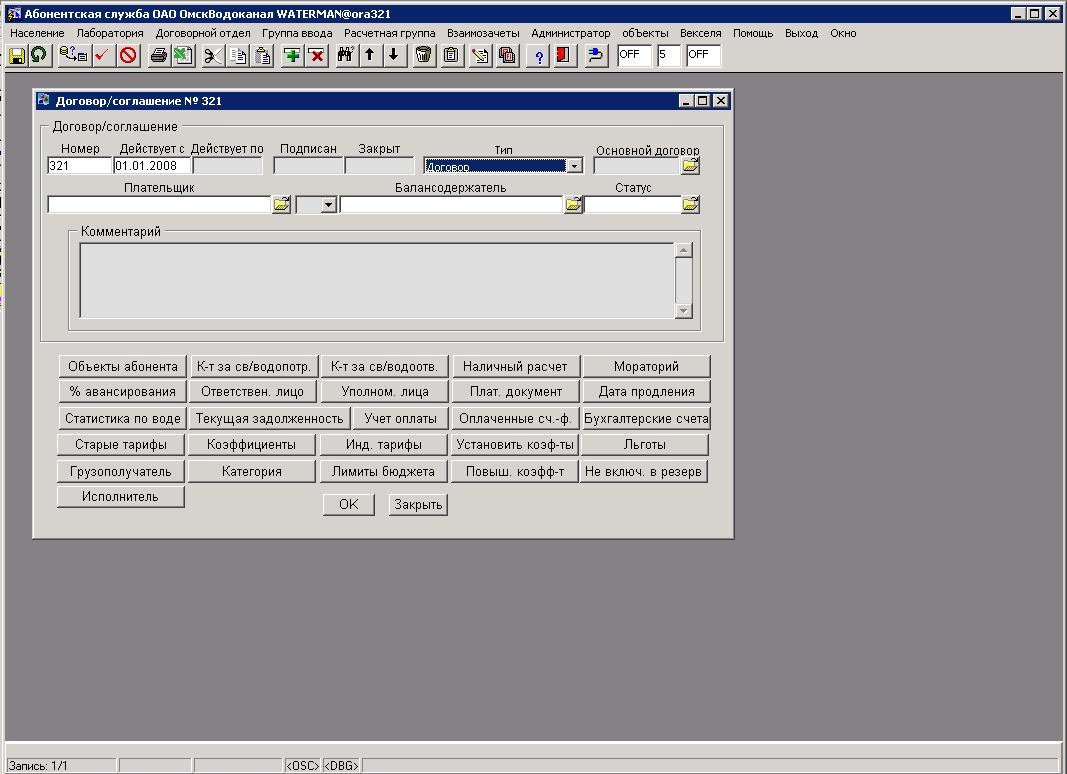
Task: Click the red prohibition circle toolbar icon
Action: 128,55
